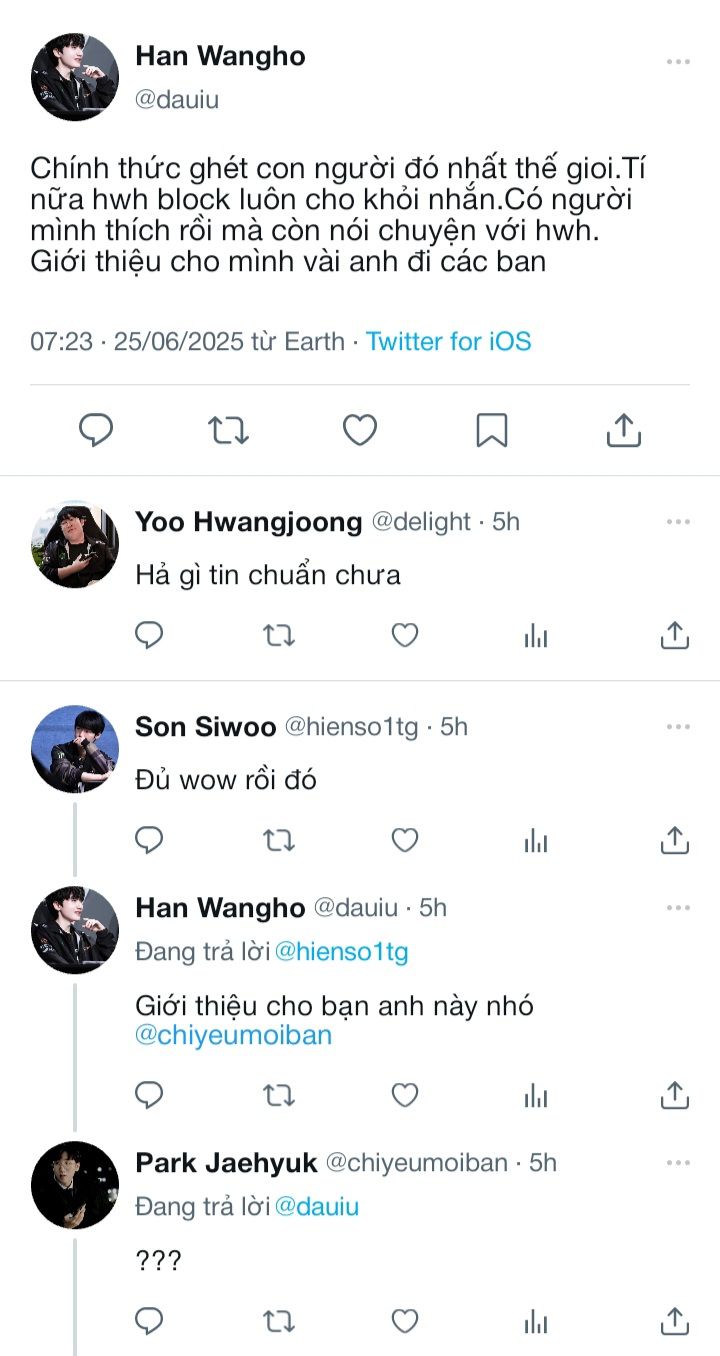Screen dimensions: 720x1356
Task: Retweet the main Han Wangho tweet
Action: pos(228,430)
